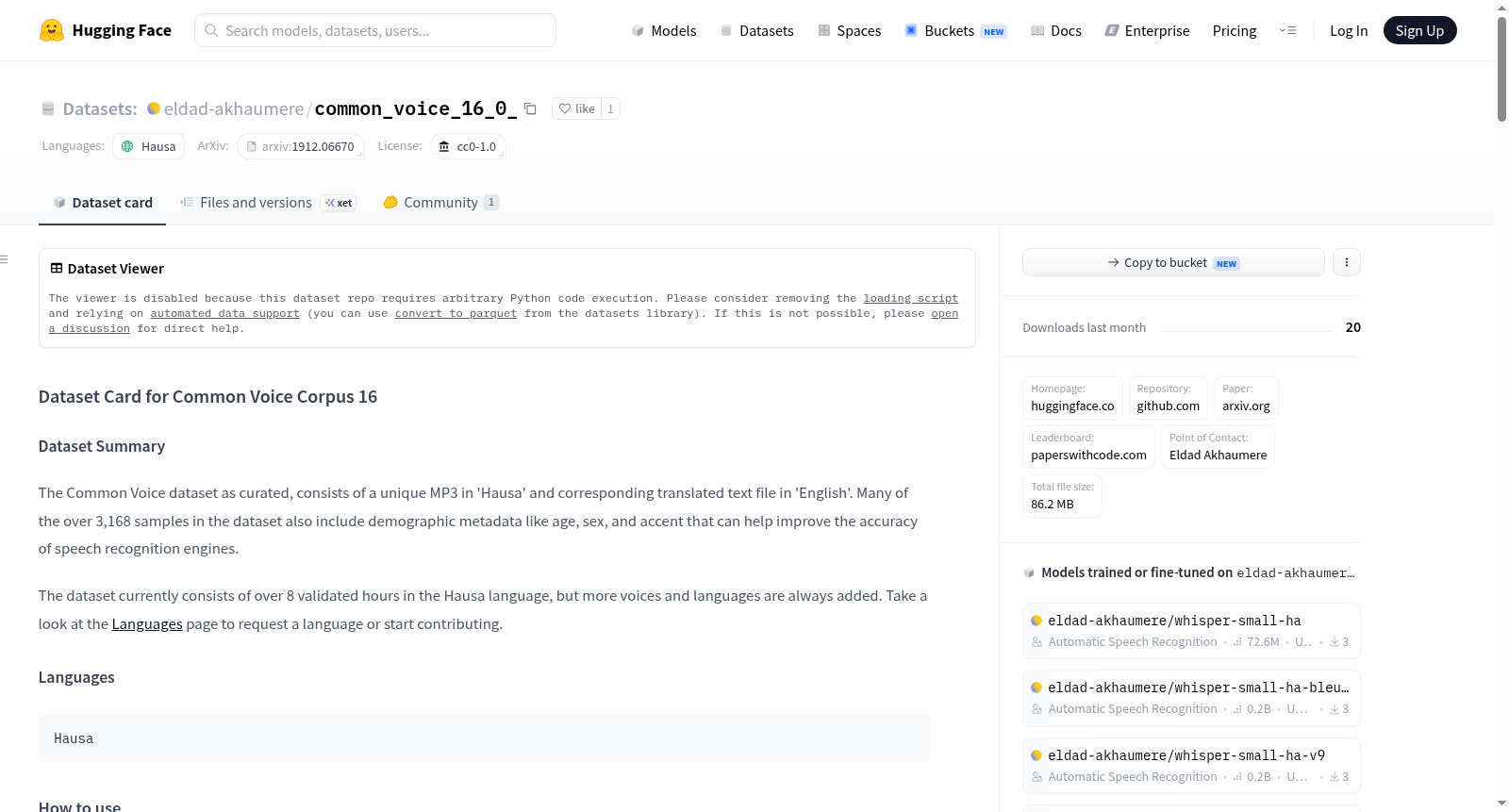The height and width of the screenshot is (812, 1509).
Task: Switch to the Community tab
Action: (x=440, y=202)
